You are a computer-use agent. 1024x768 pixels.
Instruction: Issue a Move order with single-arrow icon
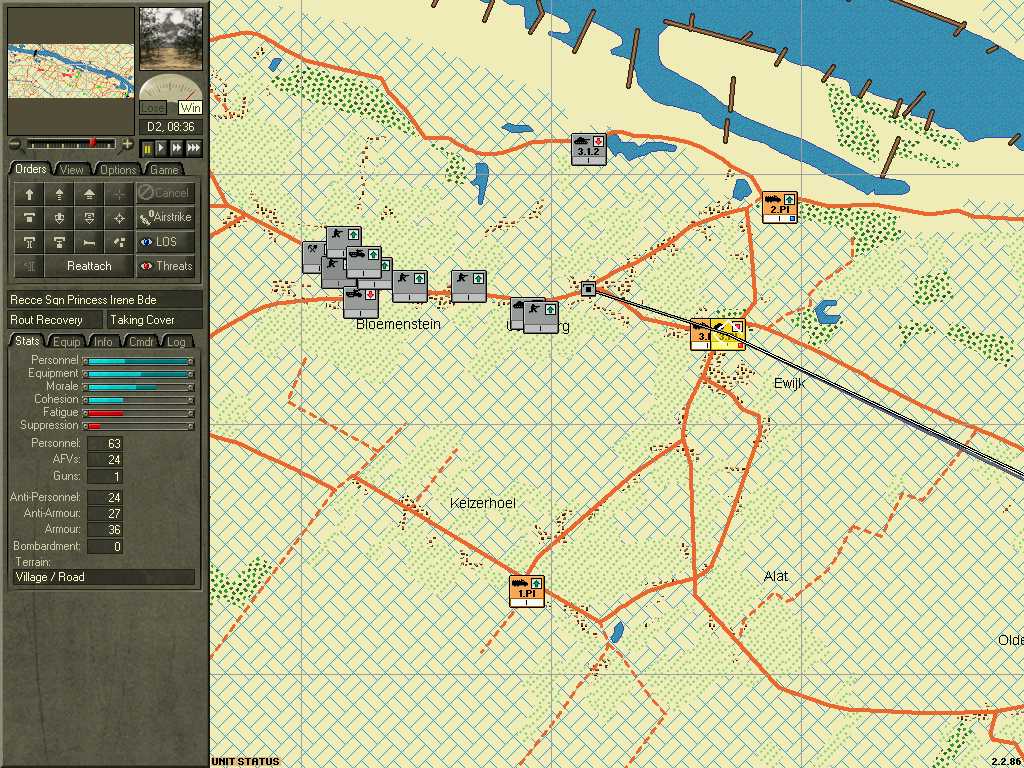pyautogui.click(x=29, y=193)
